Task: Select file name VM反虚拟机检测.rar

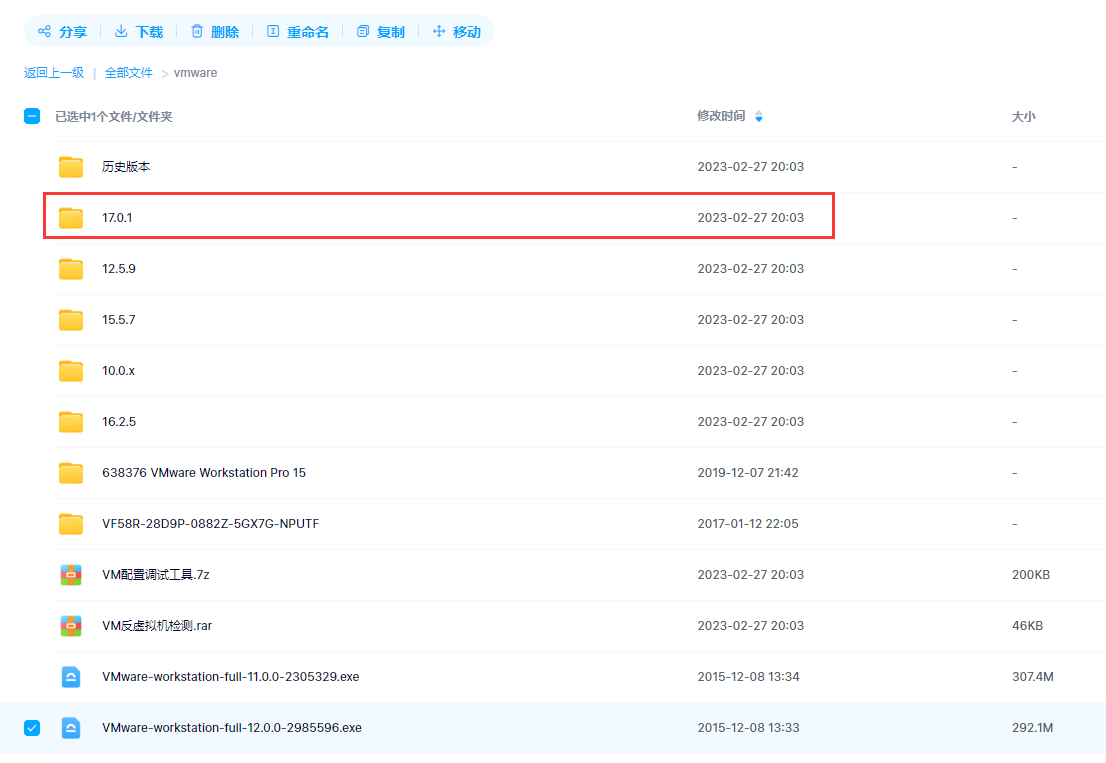Action: tap(157, 625)
